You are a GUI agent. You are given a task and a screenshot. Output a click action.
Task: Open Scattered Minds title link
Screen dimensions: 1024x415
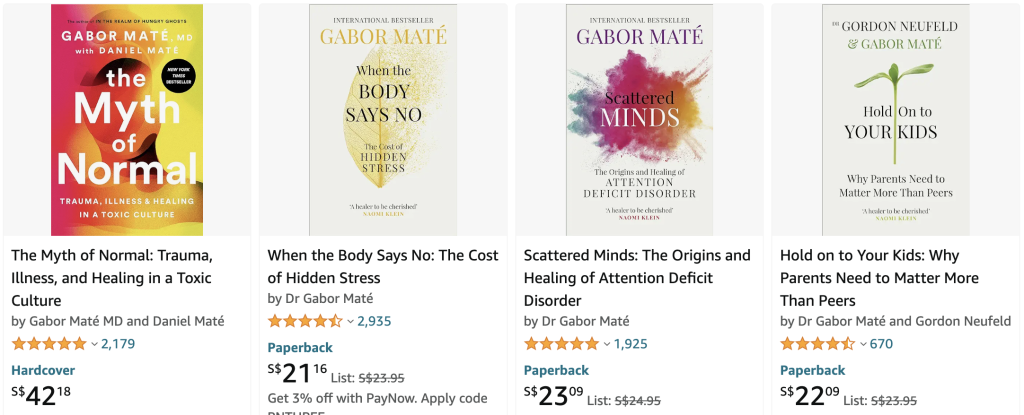[x=637, y=278]
